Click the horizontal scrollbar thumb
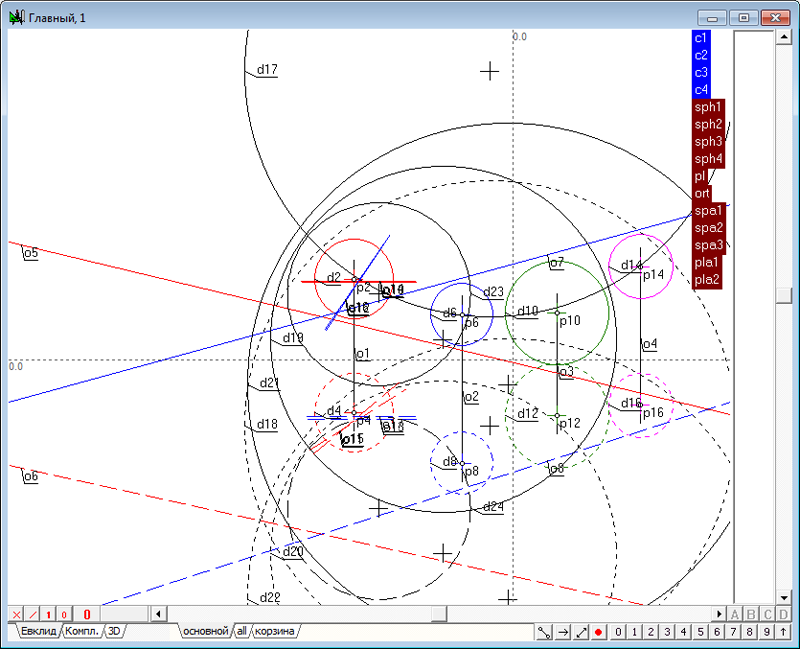 [439, 614]
